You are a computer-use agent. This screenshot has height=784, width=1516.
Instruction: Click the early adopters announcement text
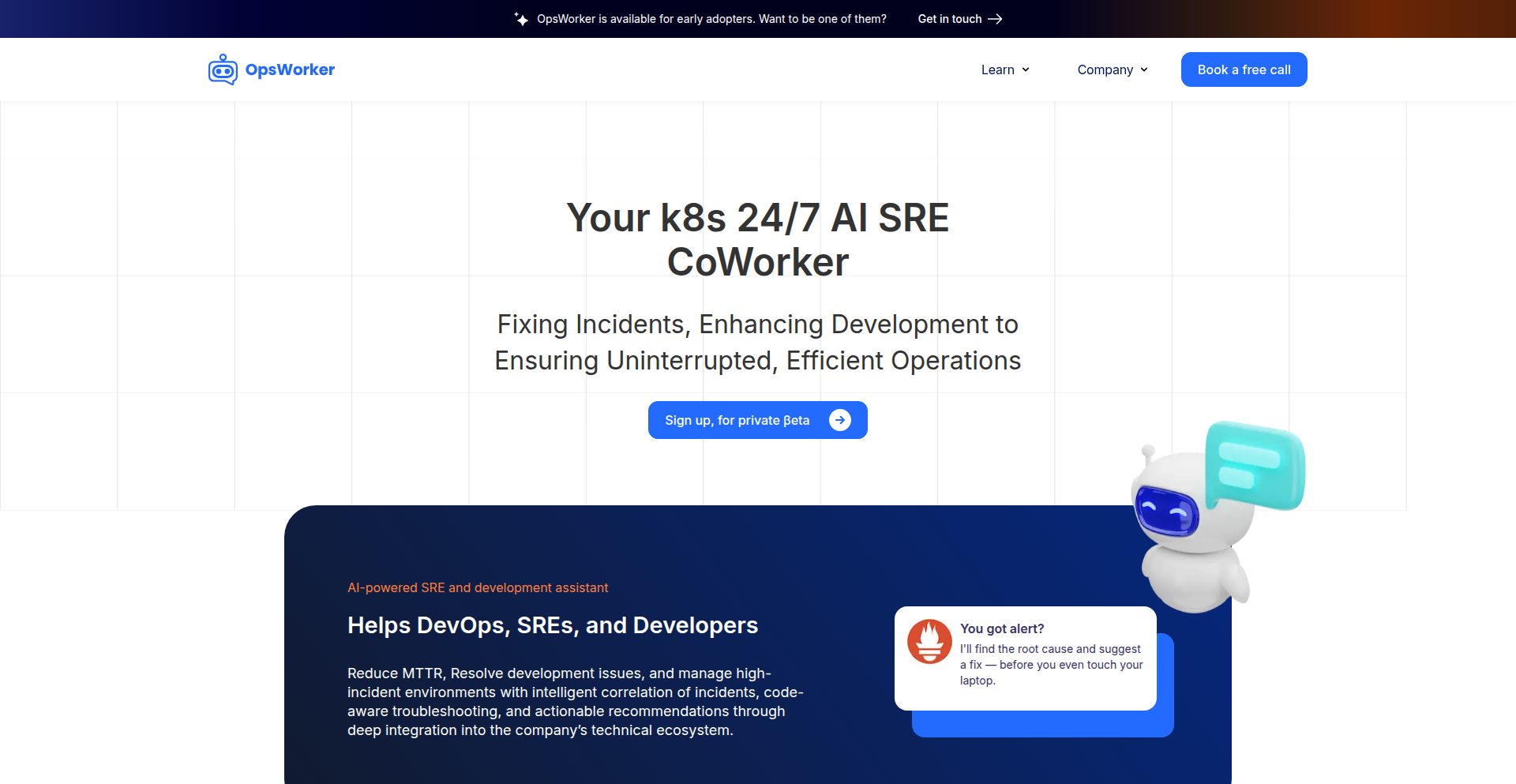[711, 19]
